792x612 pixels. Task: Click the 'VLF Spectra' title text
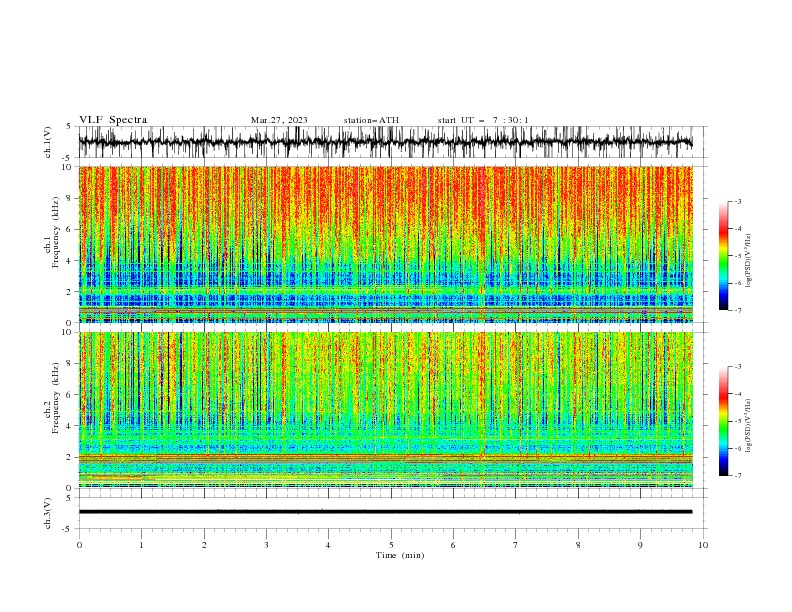pyautogui.click(x=113, y=120)
